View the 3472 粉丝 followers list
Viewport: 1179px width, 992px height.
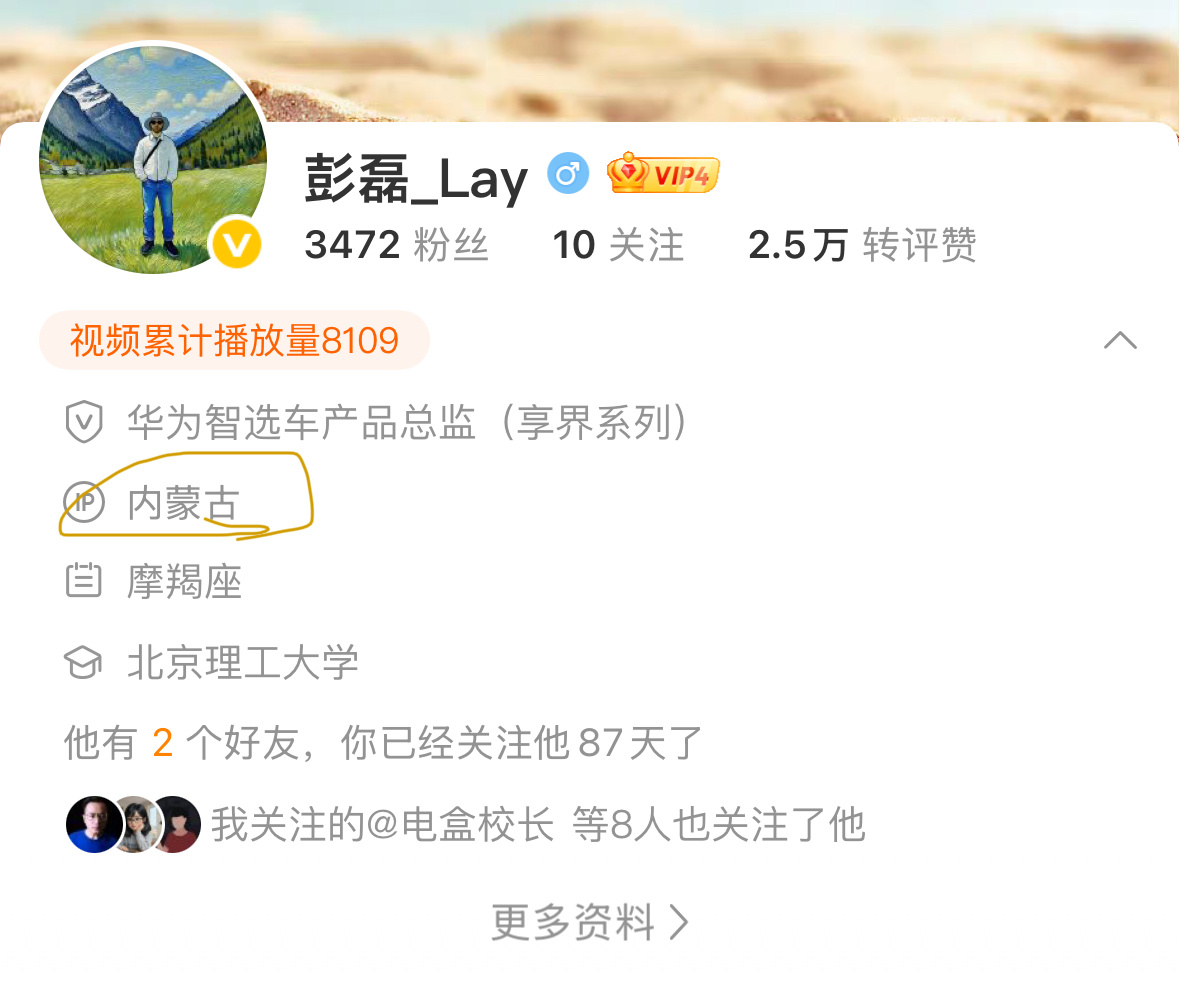[x=396, y=245]
